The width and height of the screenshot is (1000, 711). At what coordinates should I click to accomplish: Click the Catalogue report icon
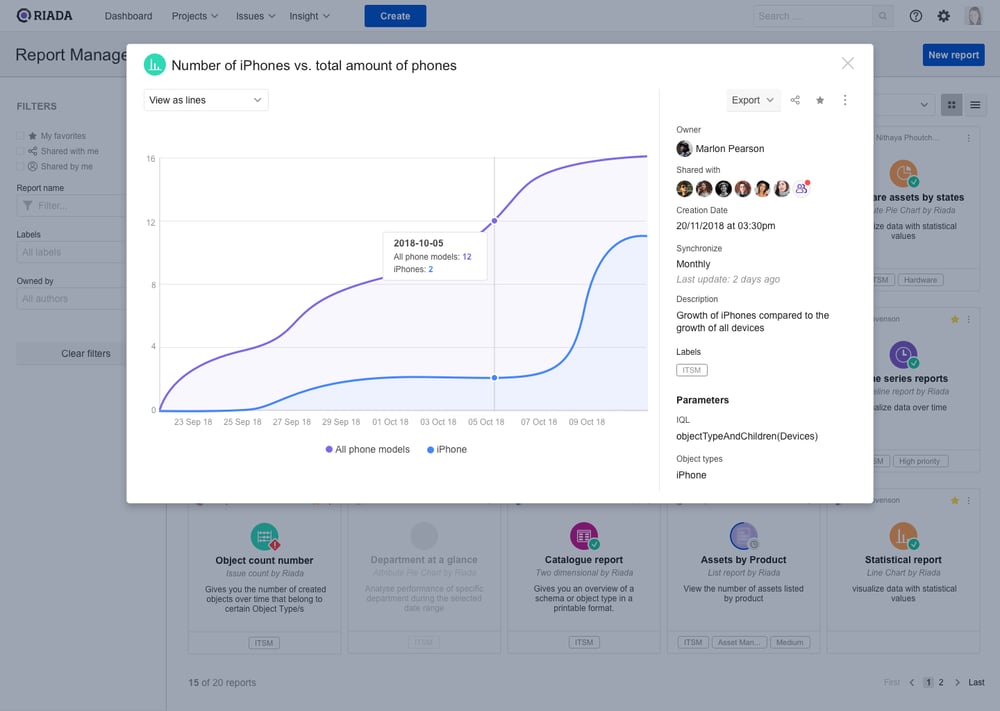click(x=584, y=536)
